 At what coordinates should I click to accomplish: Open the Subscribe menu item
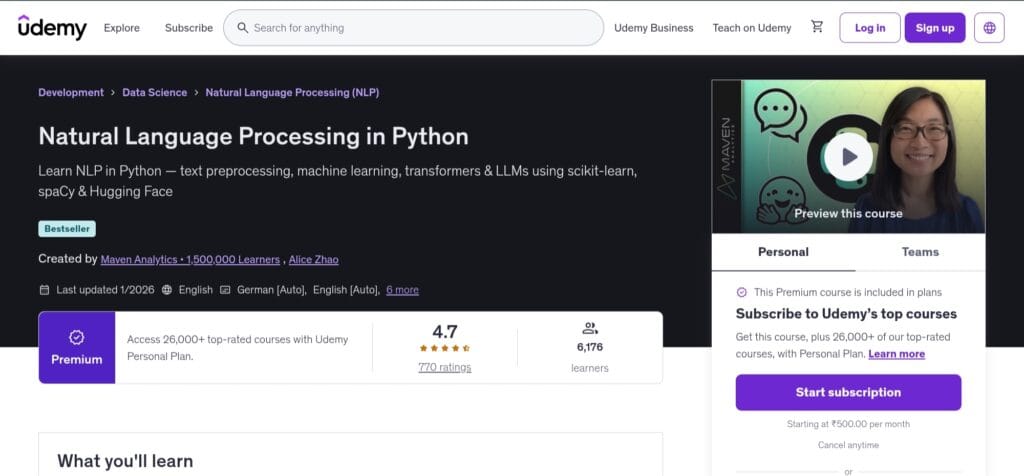point(189,28)
